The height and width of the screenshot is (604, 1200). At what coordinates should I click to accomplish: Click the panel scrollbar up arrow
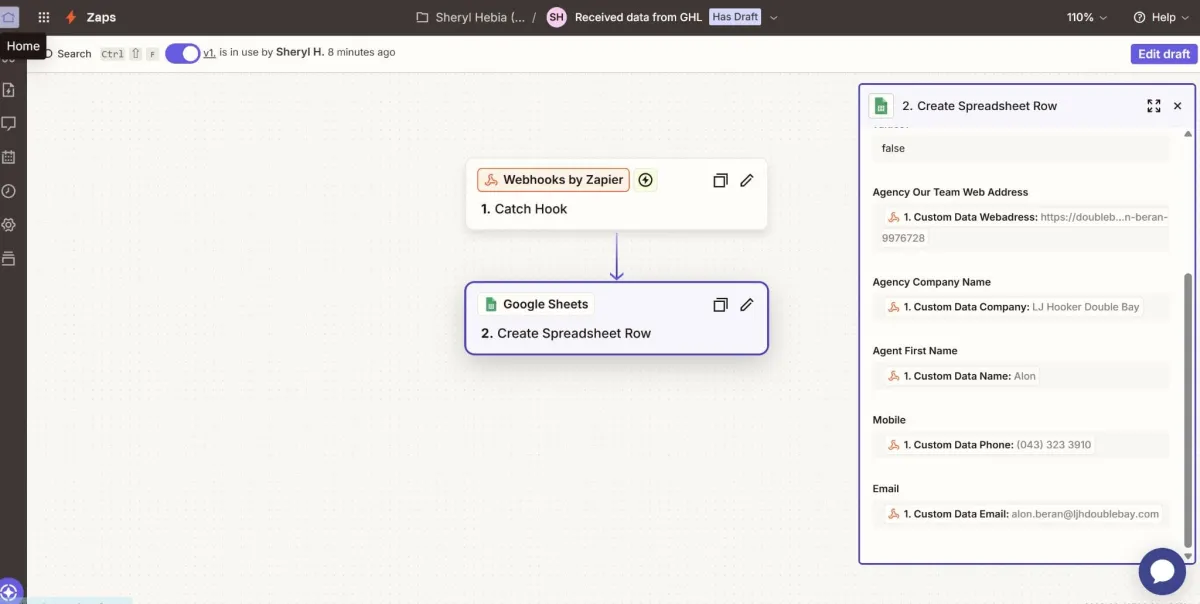click(1188, 133)
